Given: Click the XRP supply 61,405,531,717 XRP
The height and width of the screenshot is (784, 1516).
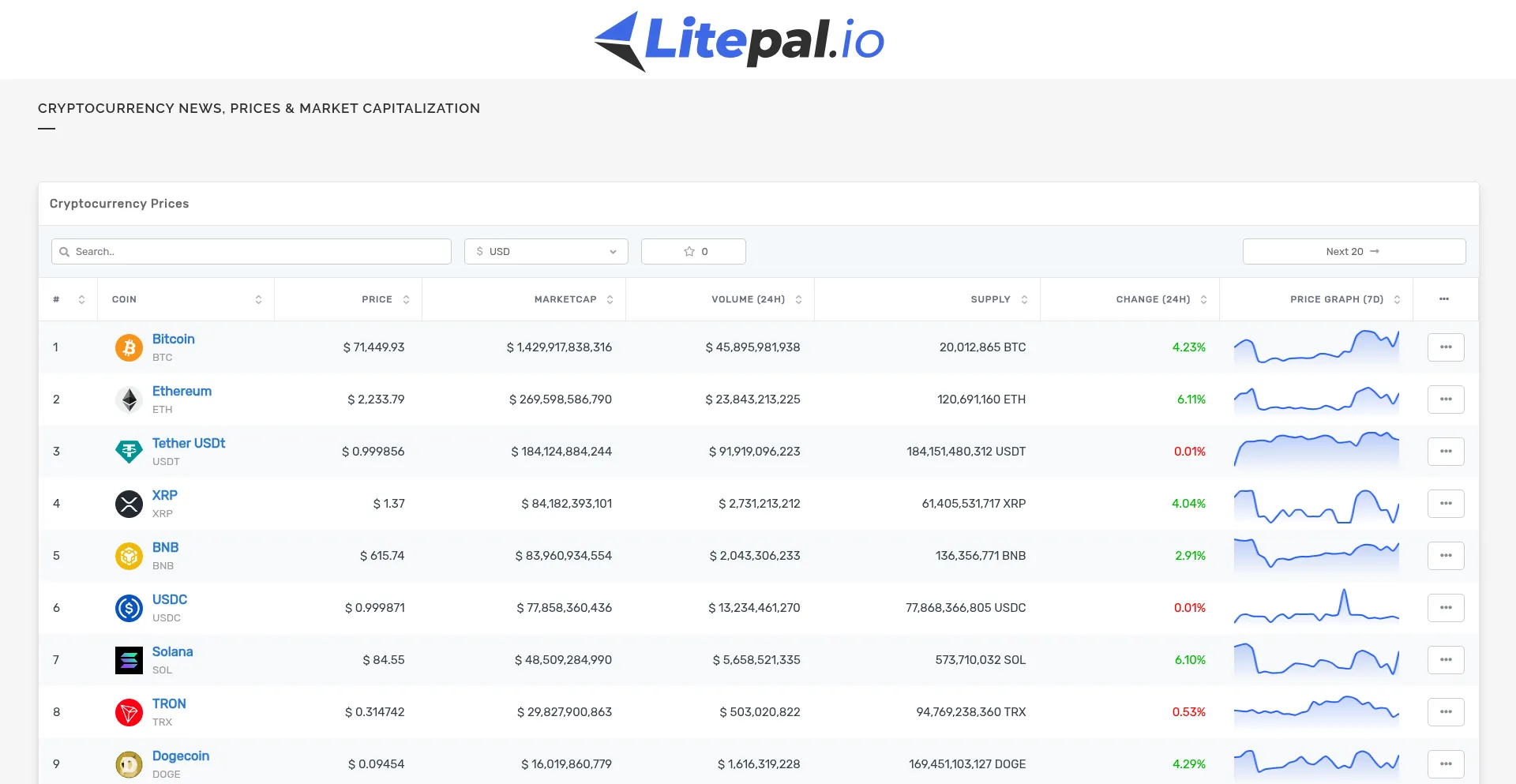Looking at the screenshot, I should pos(974,504).
